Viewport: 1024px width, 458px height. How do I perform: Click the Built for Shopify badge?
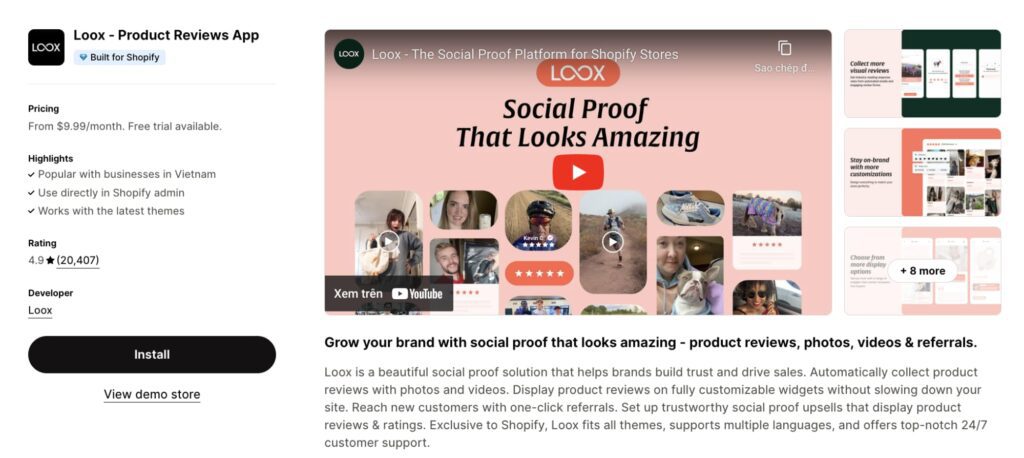(120, 57)
